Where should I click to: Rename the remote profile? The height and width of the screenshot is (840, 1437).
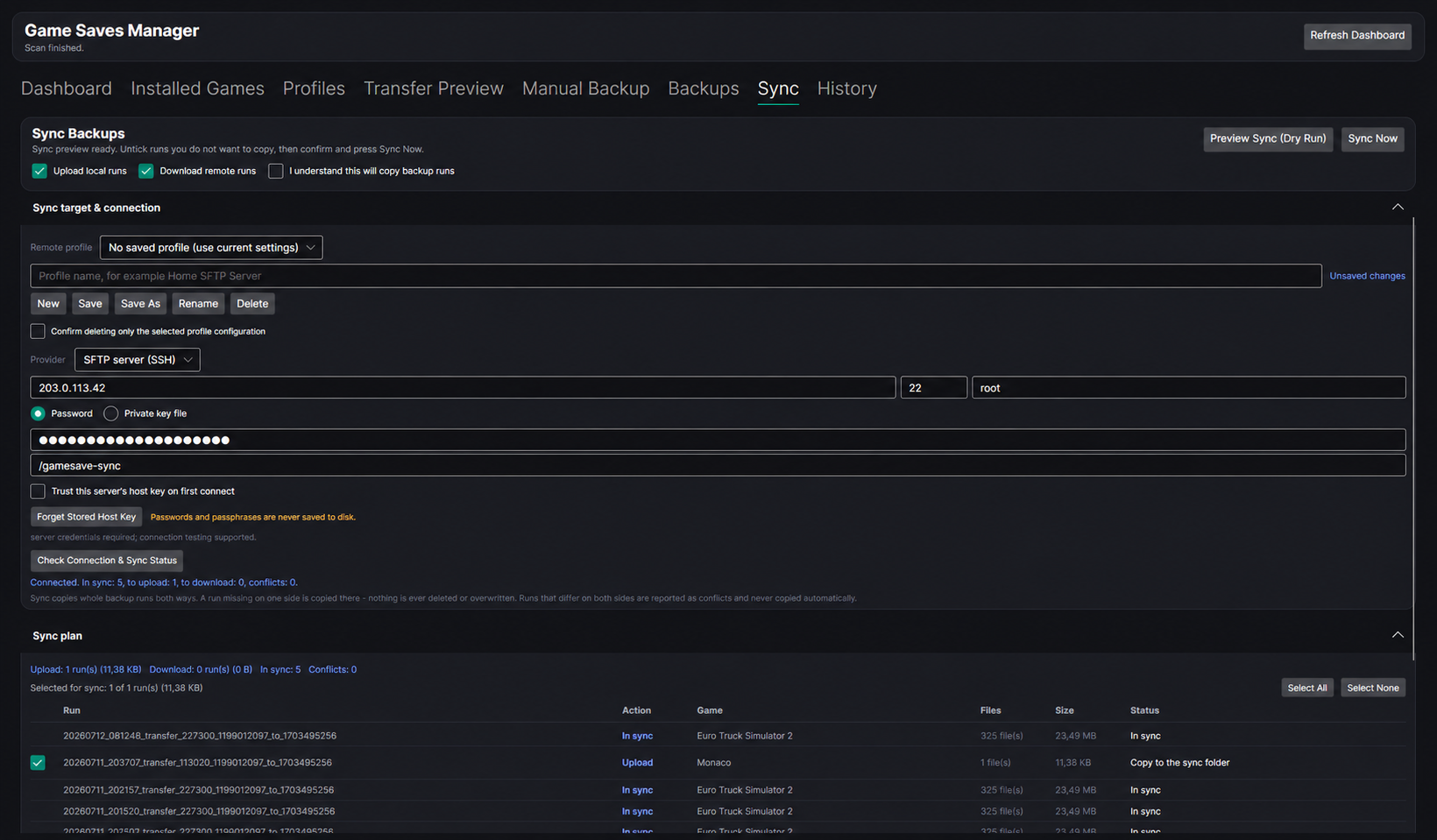pos(198,304)
